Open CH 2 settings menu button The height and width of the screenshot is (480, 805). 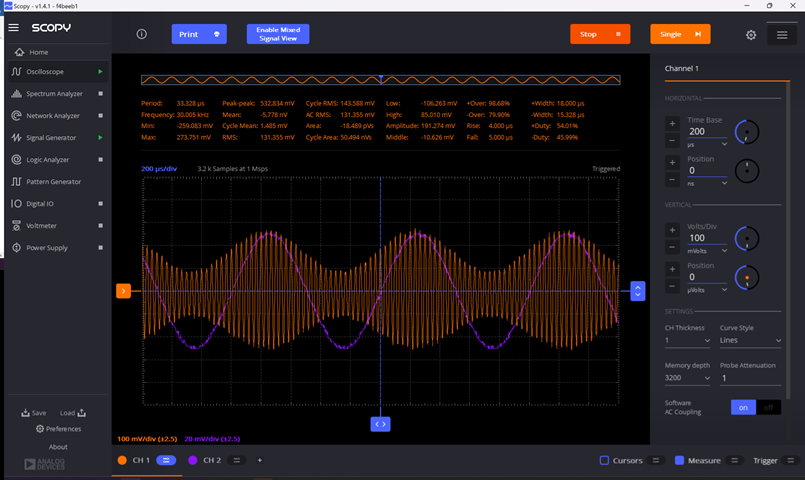click(x=237, y=460)
